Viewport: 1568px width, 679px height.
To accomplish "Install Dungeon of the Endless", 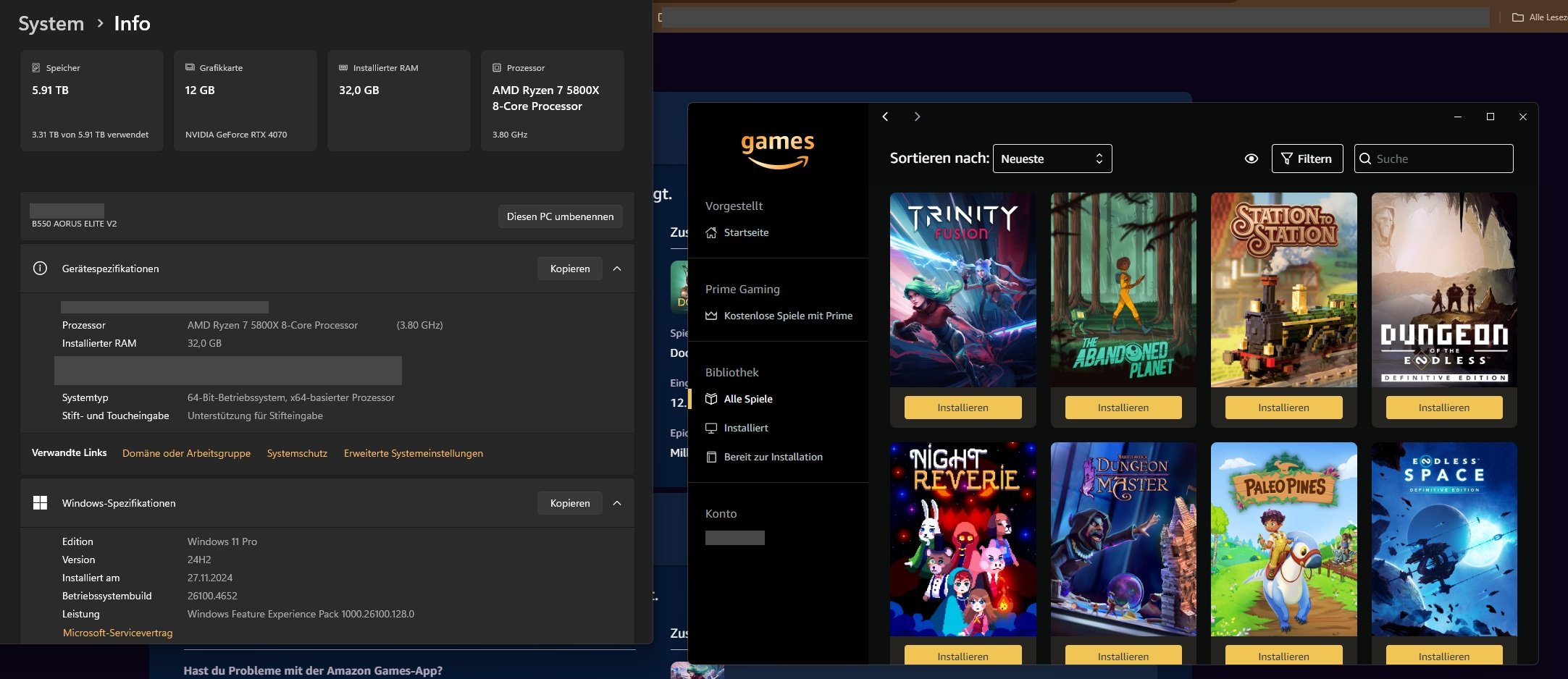I will tap(1444, 408).
